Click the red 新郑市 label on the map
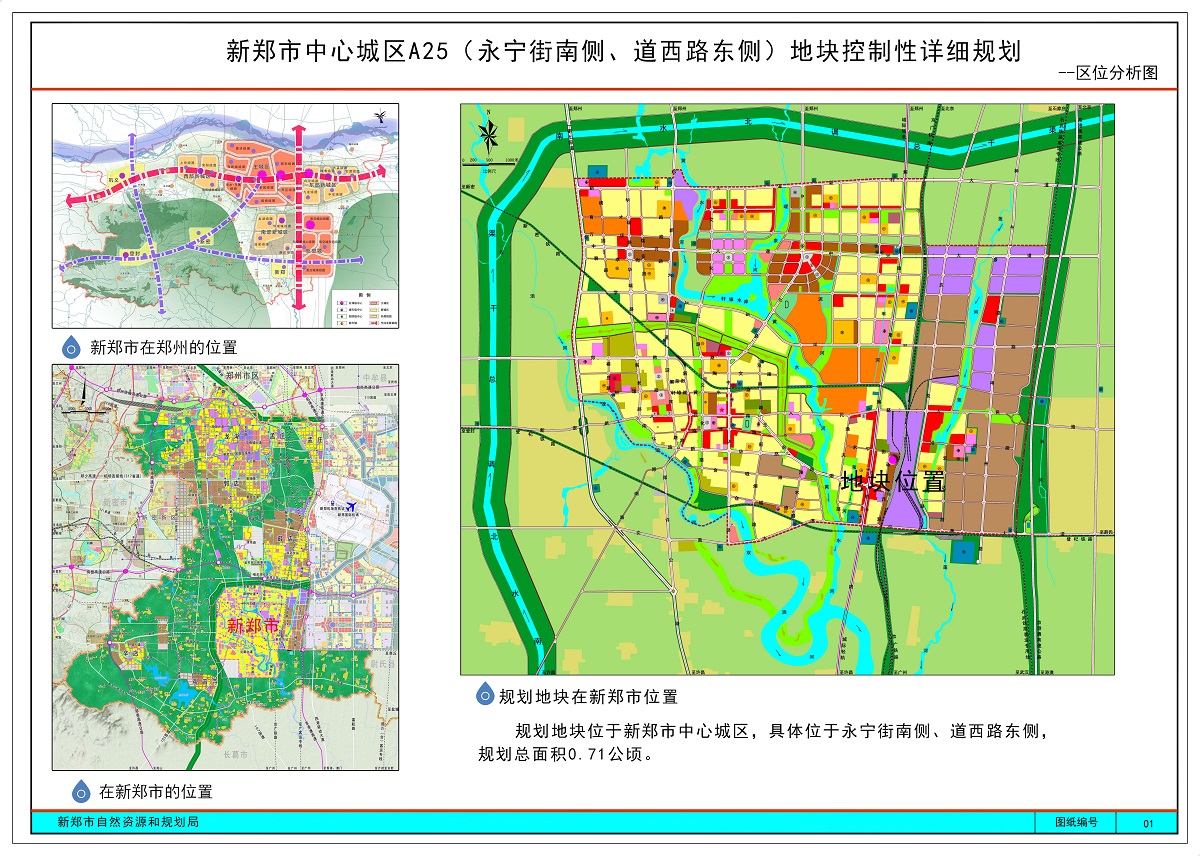 click(252, 627)
